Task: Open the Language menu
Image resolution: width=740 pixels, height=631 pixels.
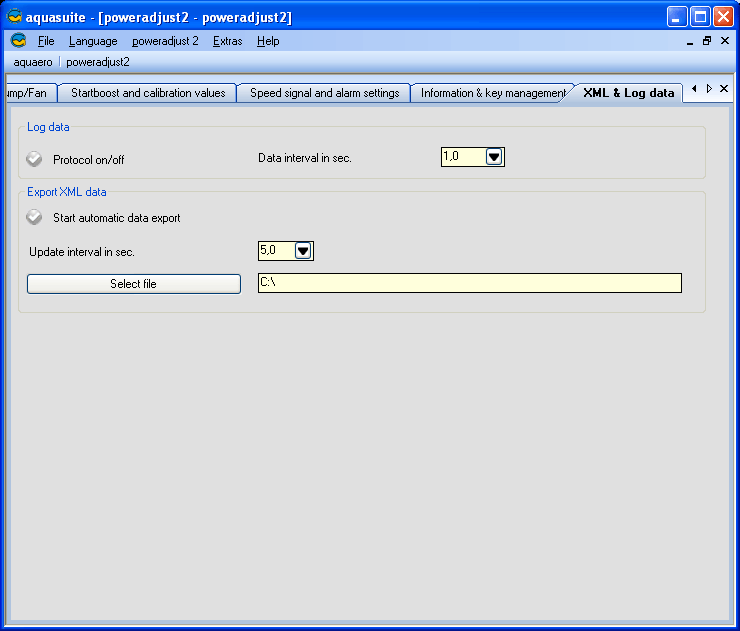Action: point(93,41)
